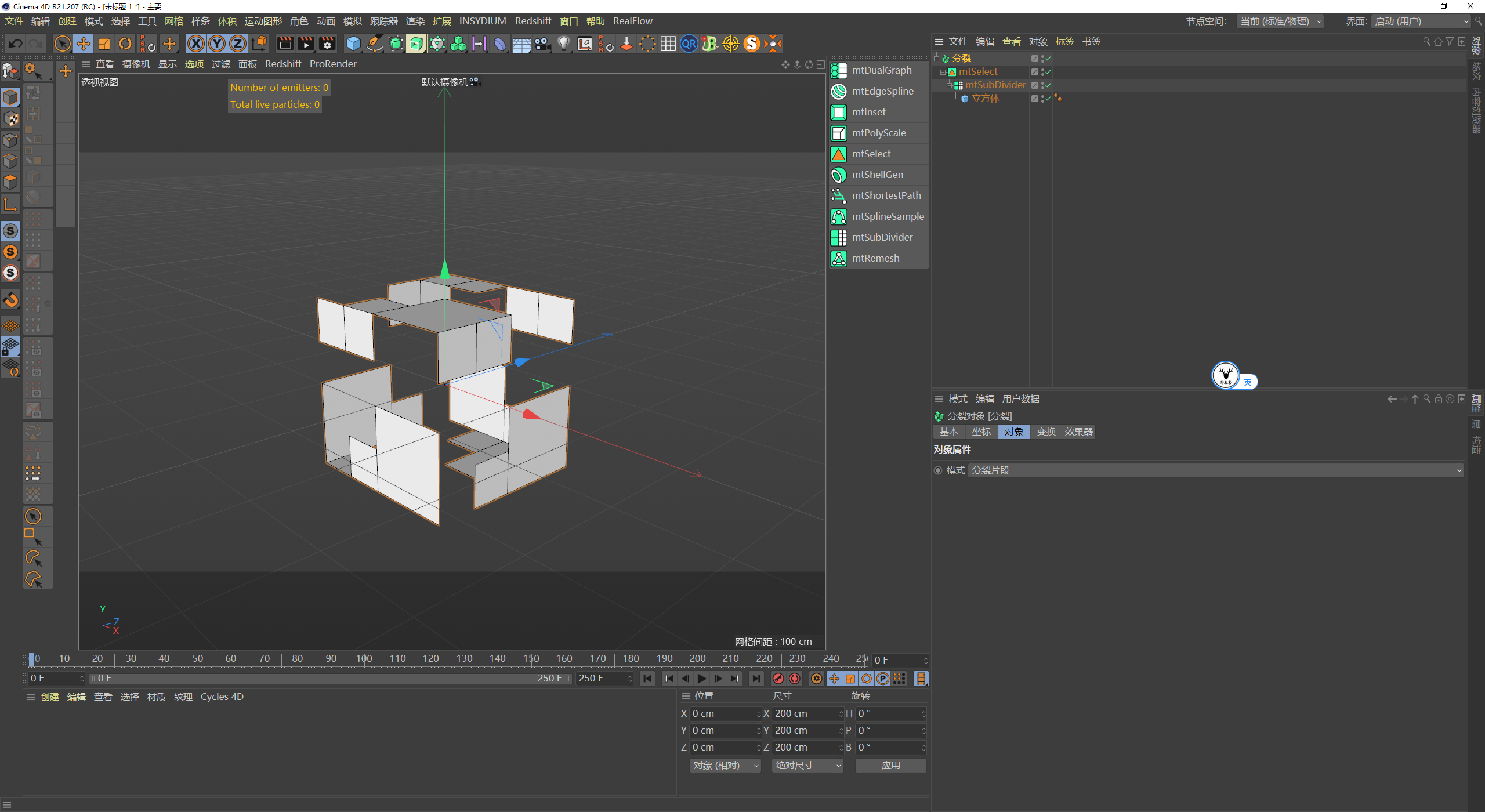Click the Scale tool icon

click(x=104, y=43)
